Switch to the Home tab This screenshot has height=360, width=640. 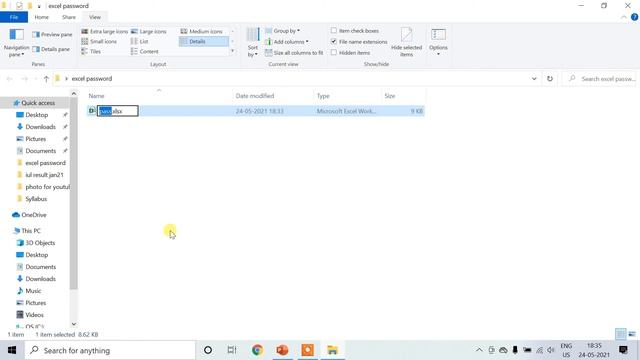(x=42, y=17)
